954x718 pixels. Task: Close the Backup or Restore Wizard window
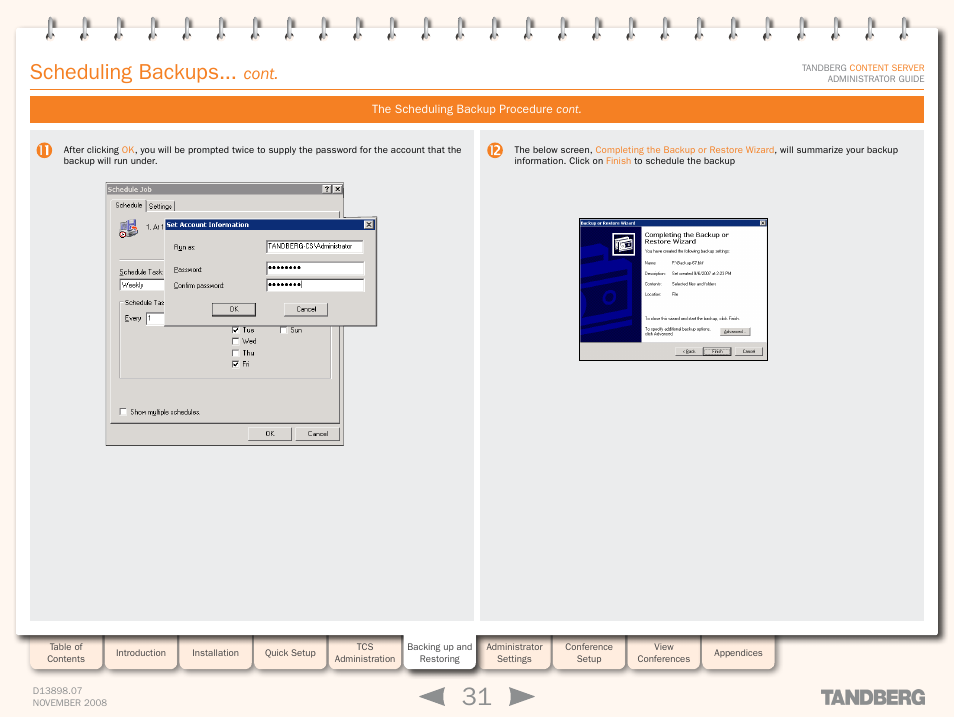pos(763,223)
